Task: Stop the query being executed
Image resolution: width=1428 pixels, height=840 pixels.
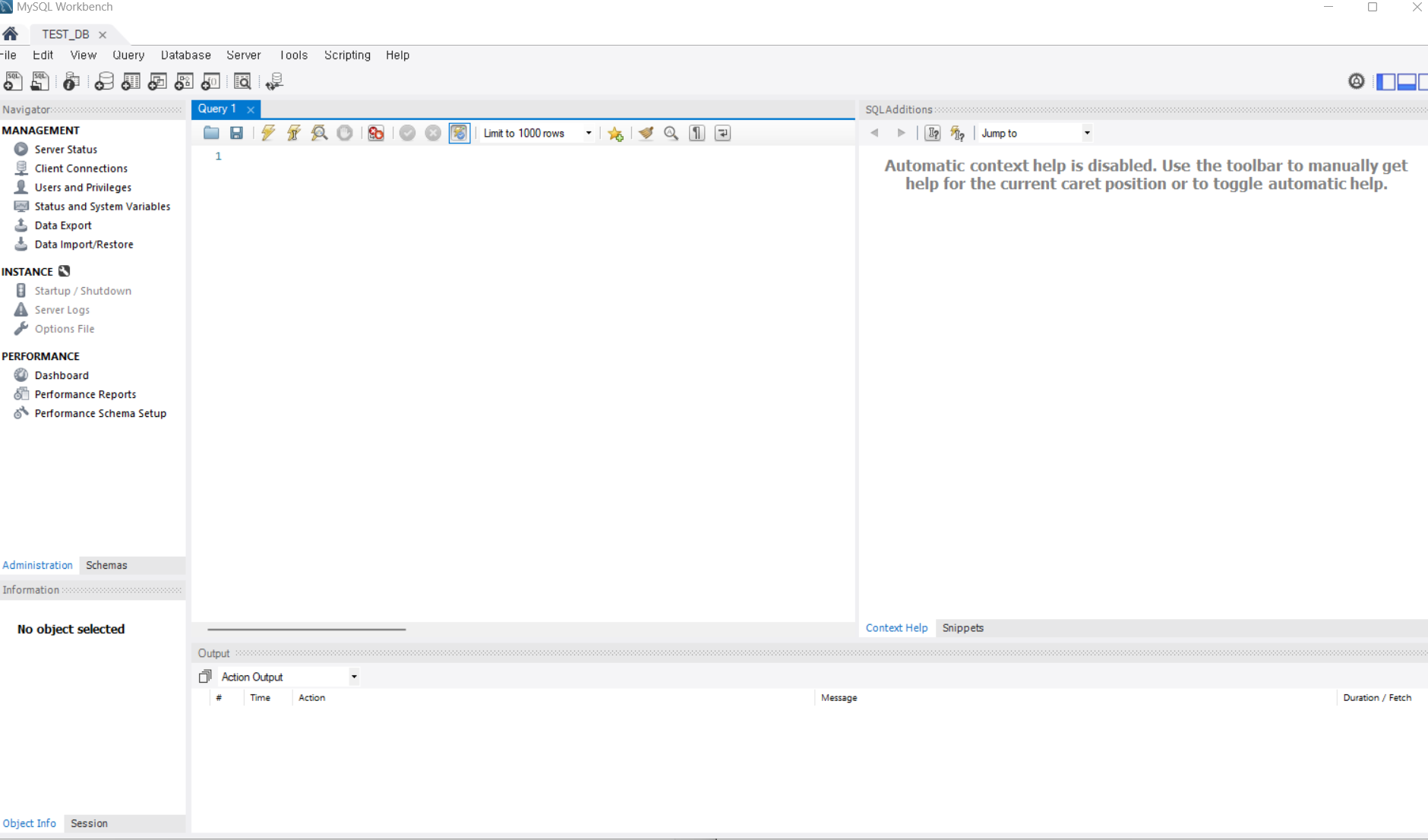Action: coord(345,133)
